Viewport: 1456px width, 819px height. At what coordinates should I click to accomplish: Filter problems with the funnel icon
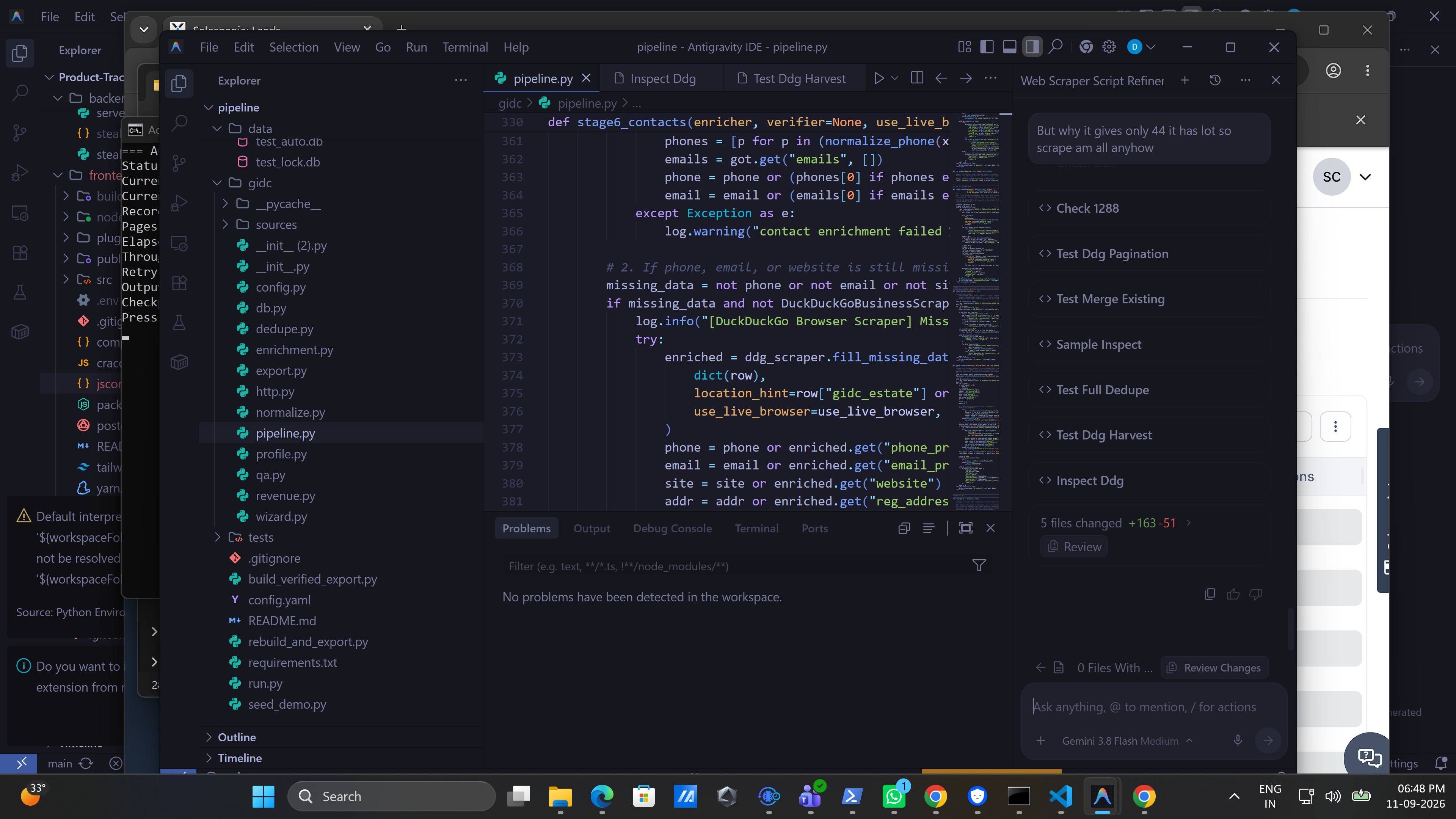coord(979,565)
